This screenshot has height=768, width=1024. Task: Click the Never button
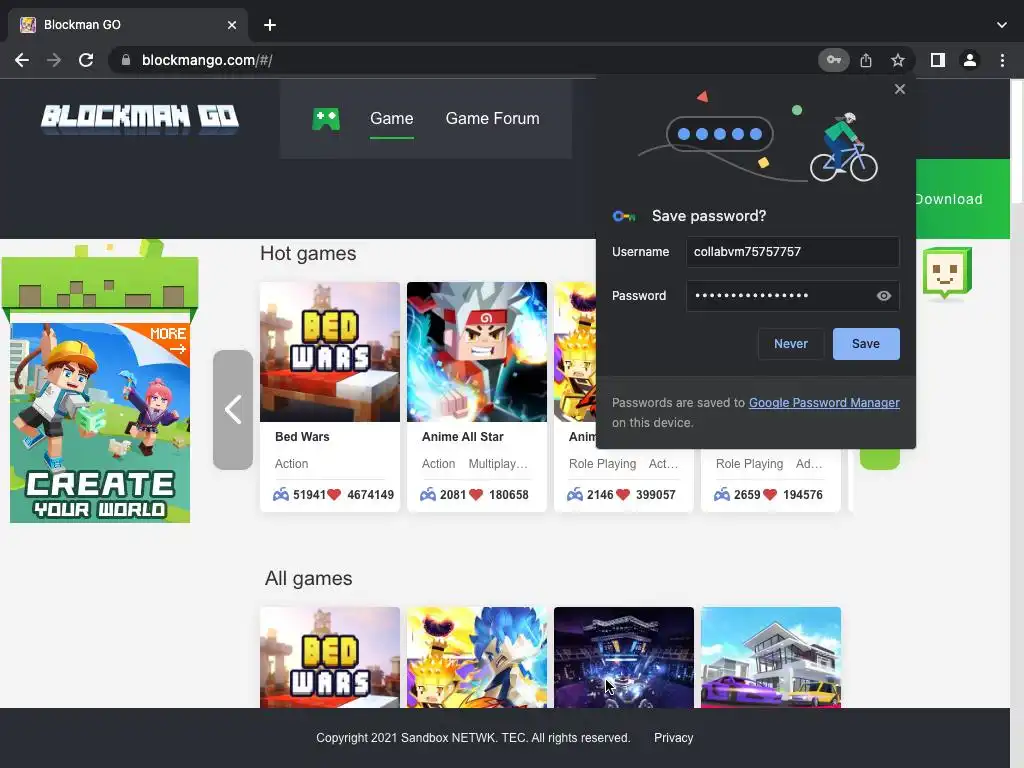(790, 344)
